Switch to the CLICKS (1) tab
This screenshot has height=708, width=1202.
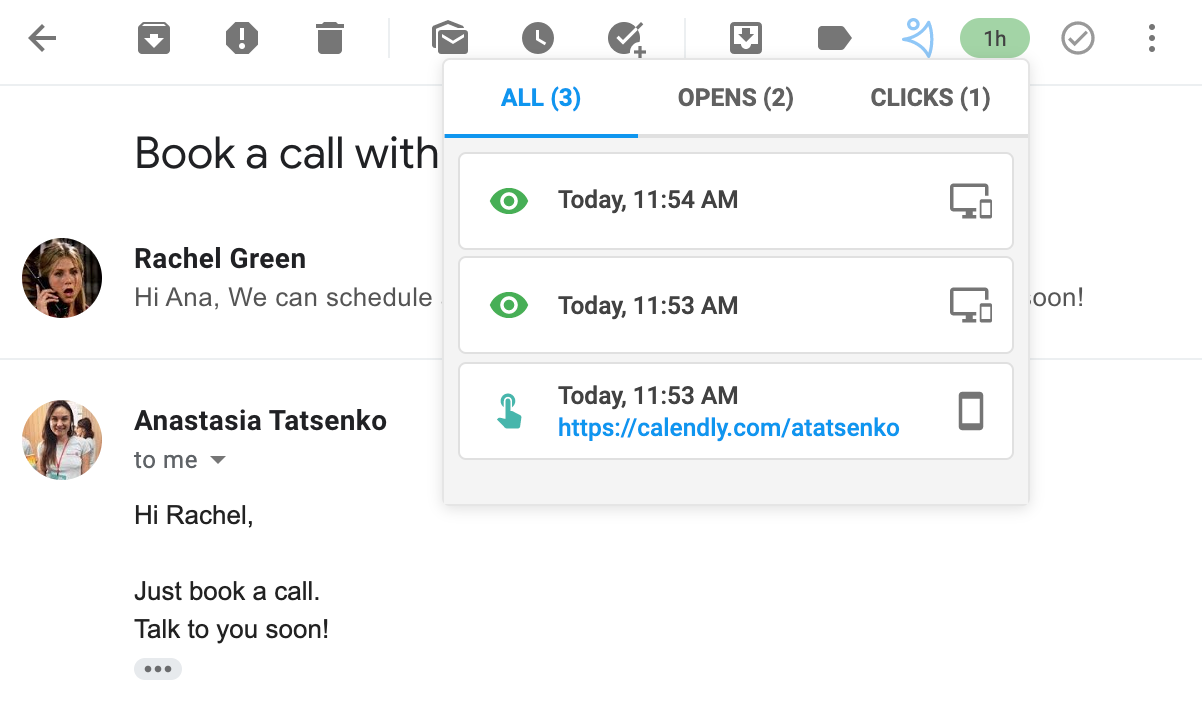930,98
